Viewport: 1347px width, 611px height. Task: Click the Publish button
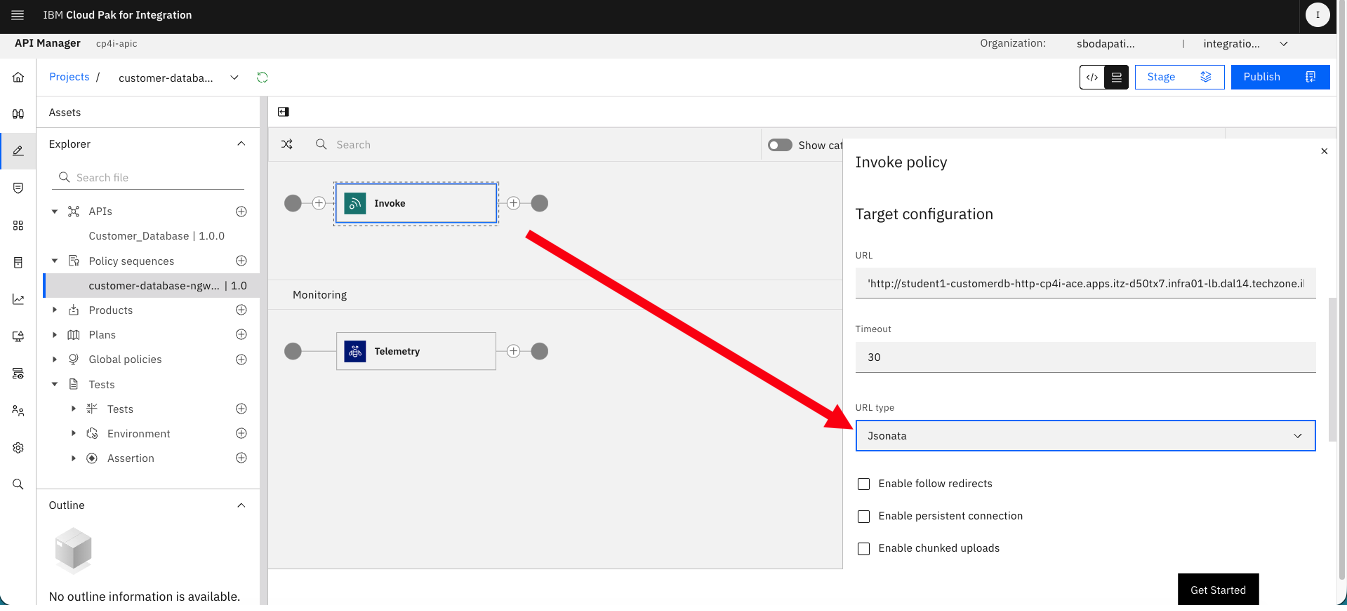[x=1280, y=77]
